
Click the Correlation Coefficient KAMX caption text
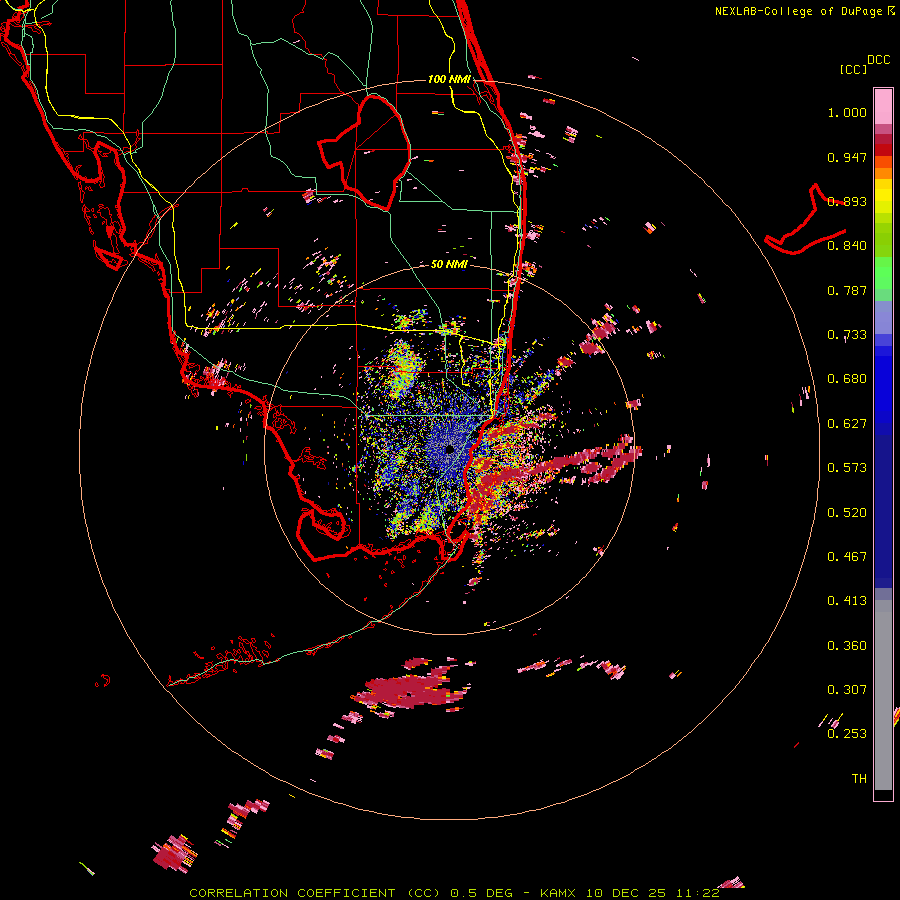(454, 893)
